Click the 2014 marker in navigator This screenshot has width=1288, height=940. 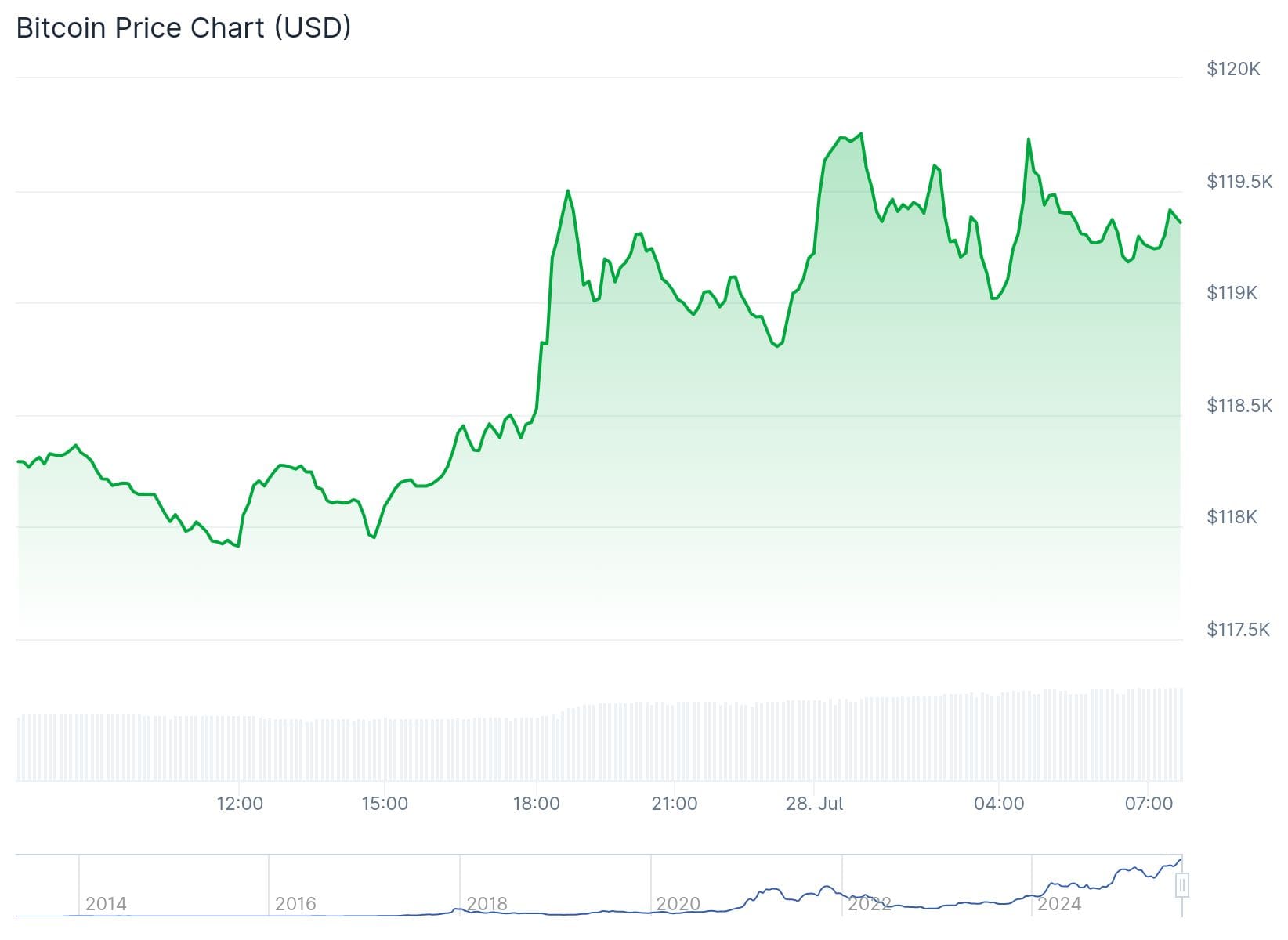click(106, 904)
